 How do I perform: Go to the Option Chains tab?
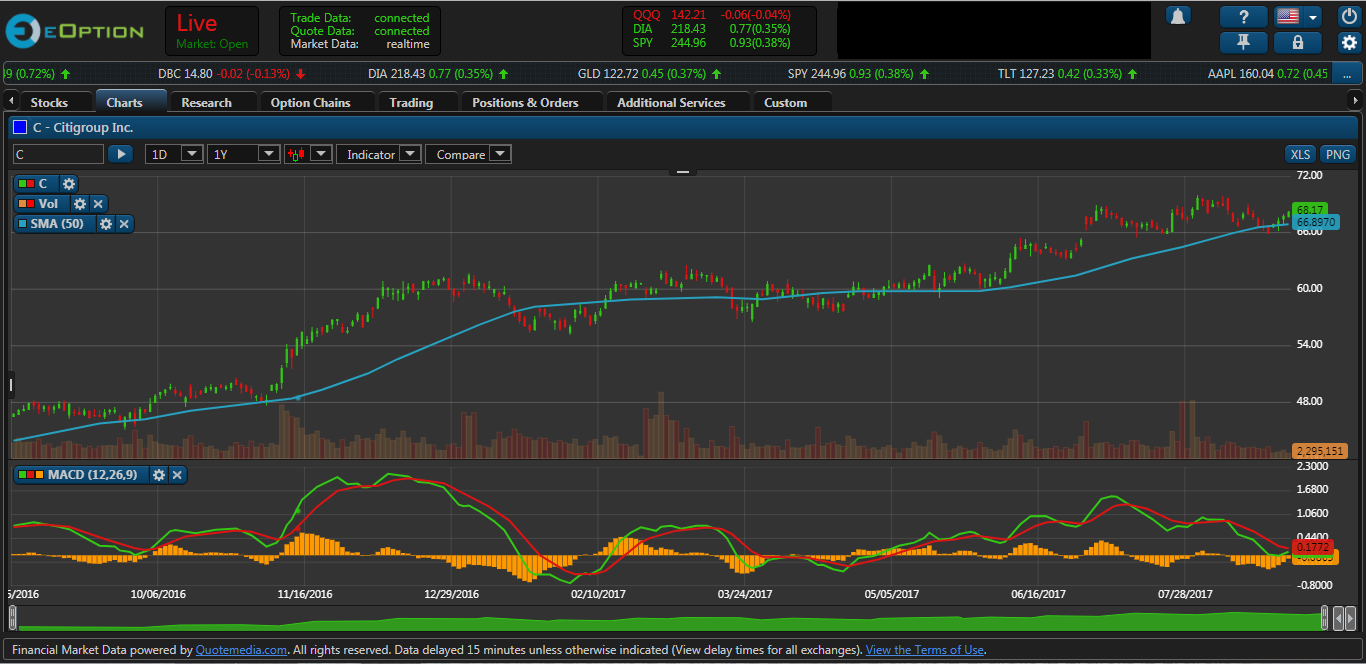pyautogui.click(x=311, y=102)
